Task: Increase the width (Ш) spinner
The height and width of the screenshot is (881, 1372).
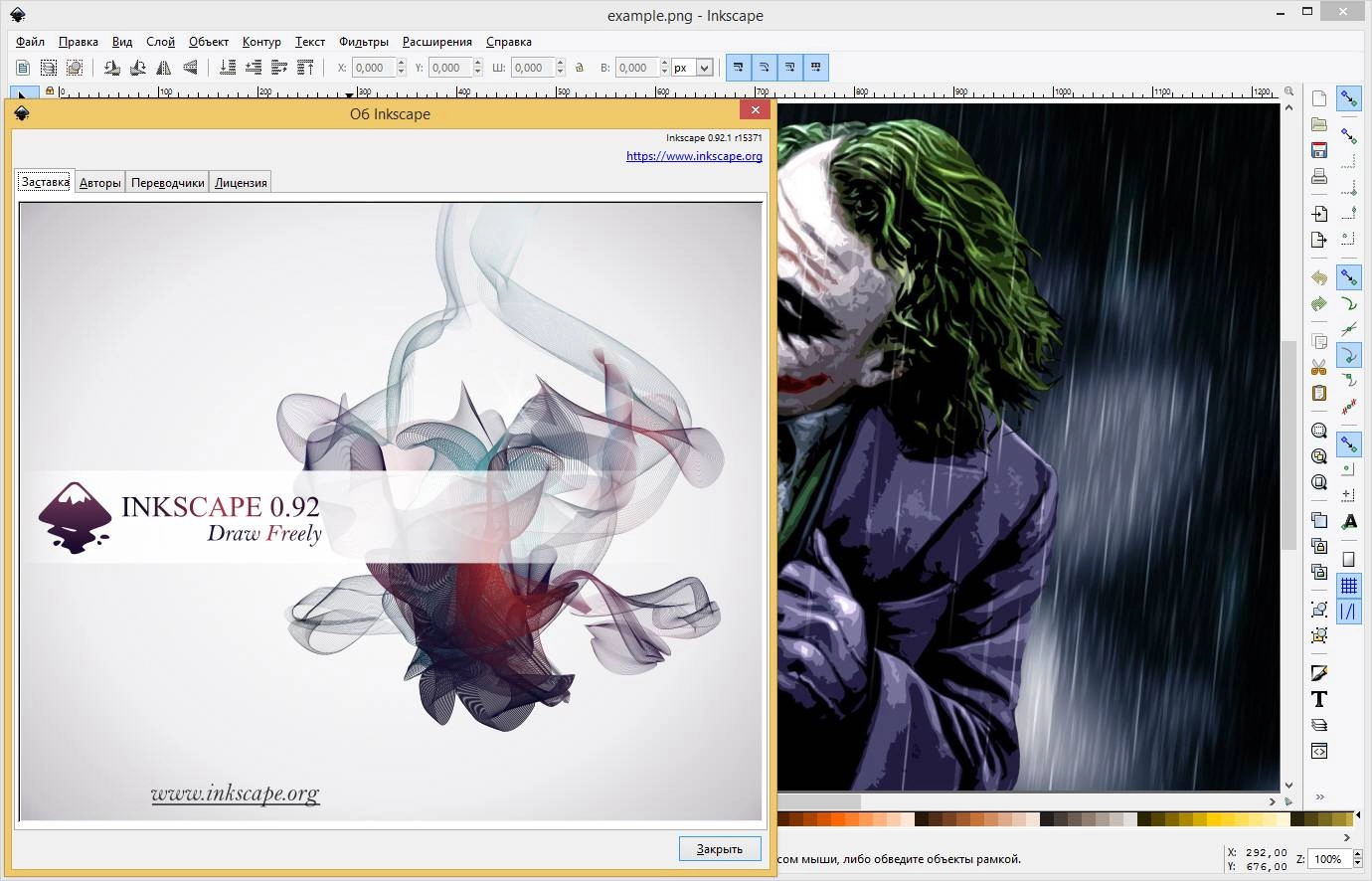Action: point(561,63)
